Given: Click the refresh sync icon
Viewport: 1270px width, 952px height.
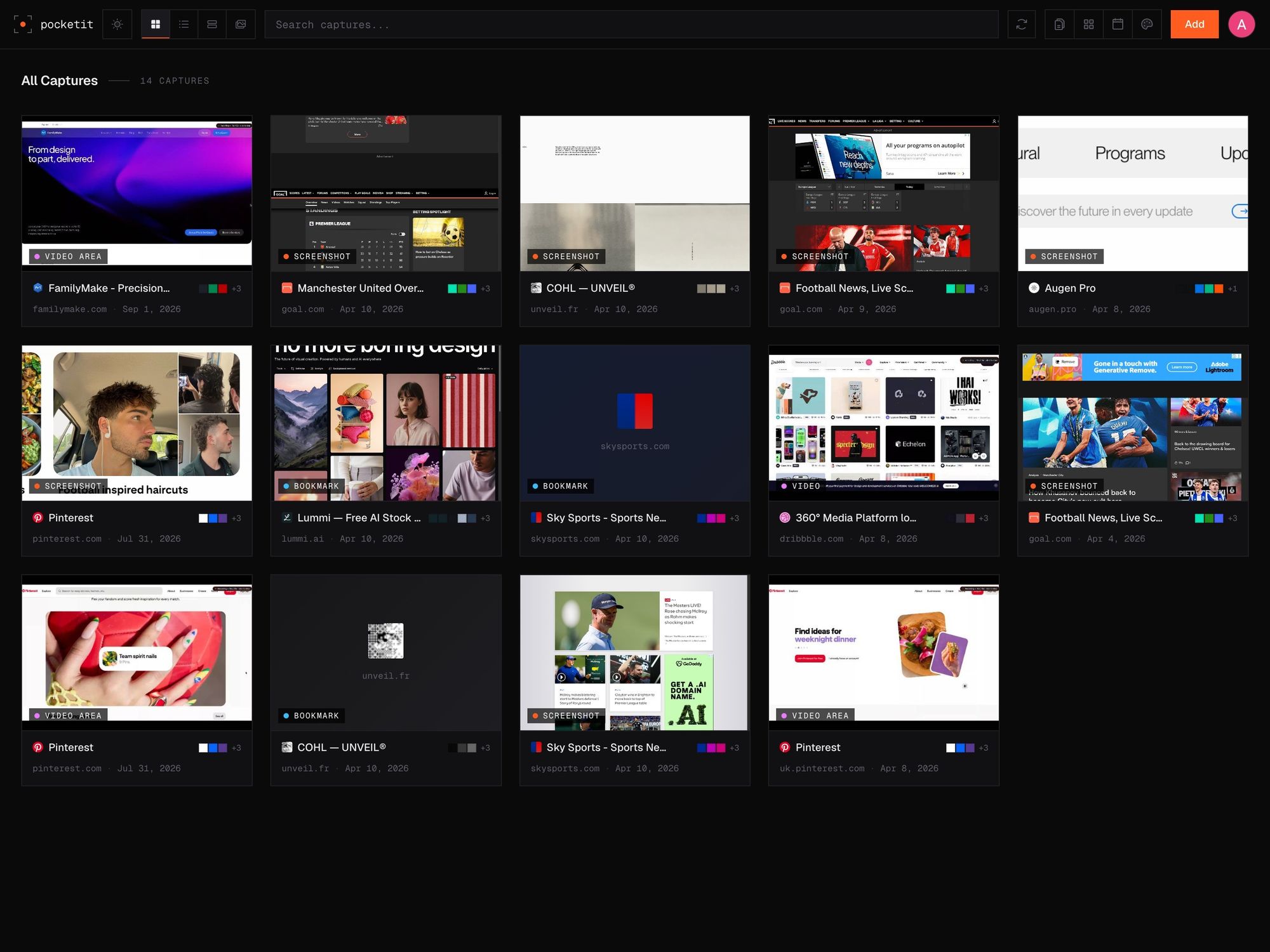Looking at the screenshot, I should click(1022, 24).
